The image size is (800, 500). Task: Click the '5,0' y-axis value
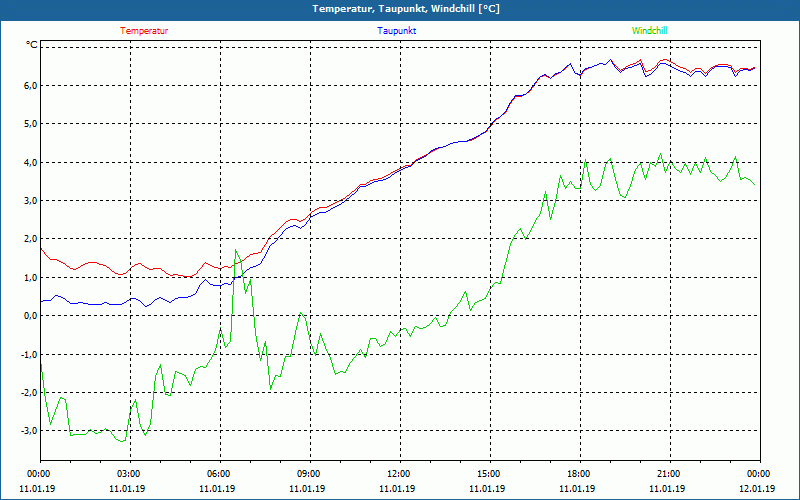[x=31, y=124]
